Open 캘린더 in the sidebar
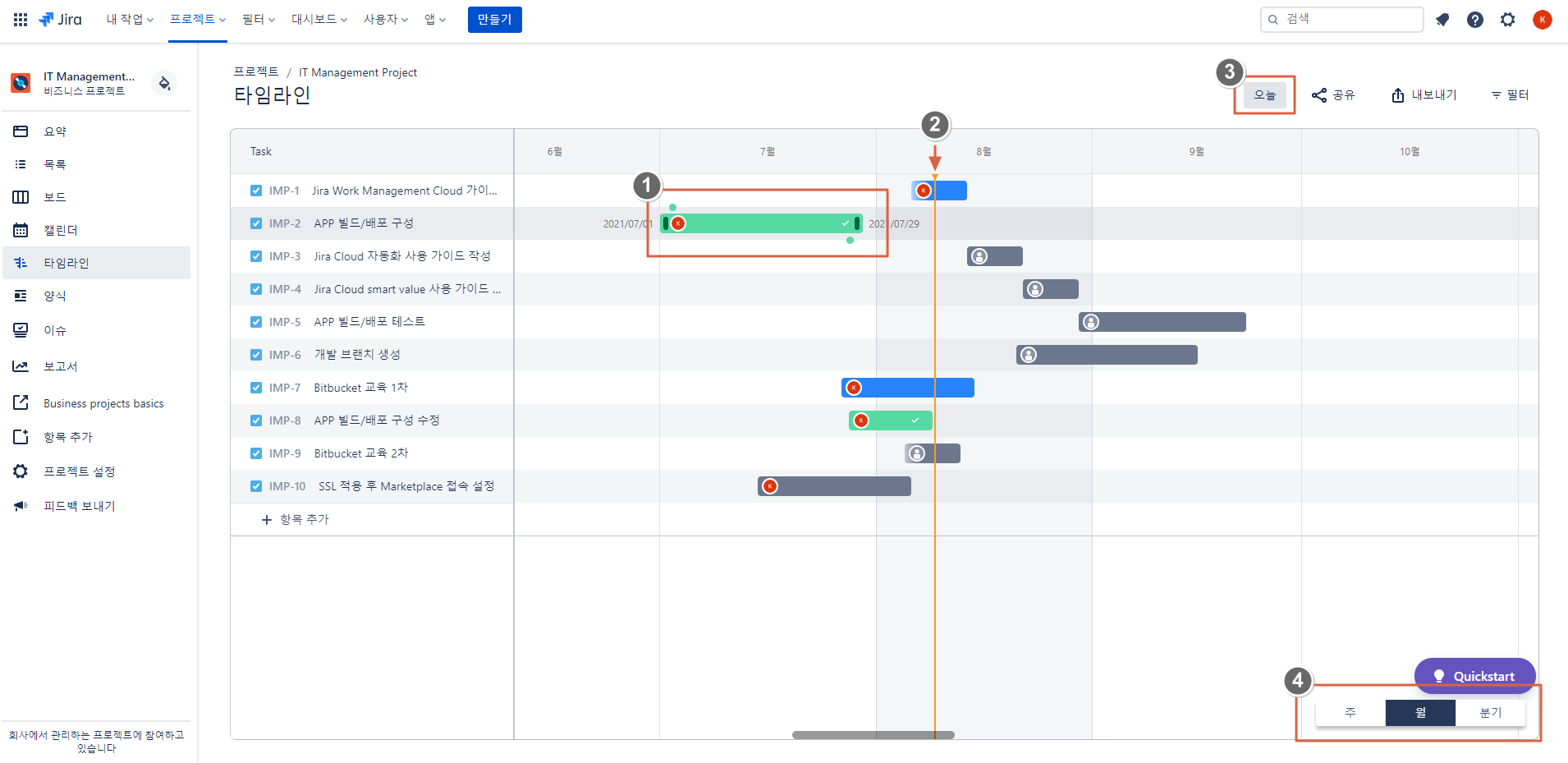 click(x=97, y=230)
